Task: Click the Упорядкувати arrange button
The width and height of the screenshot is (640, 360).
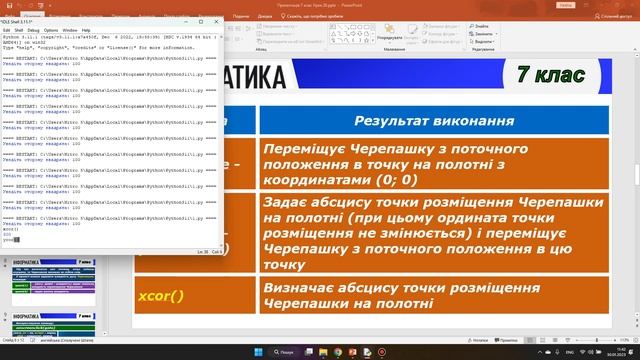Action: coord(389,33)
